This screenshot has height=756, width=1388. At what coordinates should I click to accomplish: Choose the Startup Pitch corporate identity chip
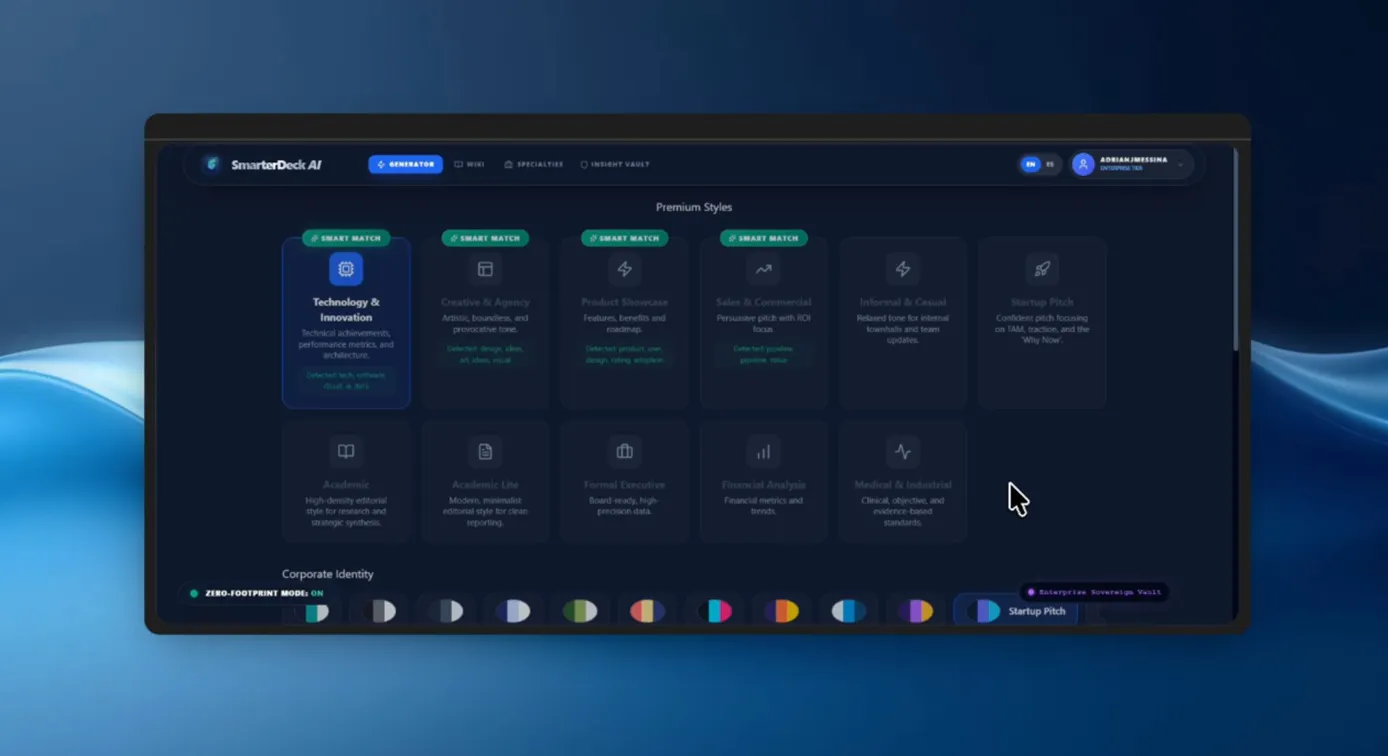pyautogui.click(x=1016, y=611)
